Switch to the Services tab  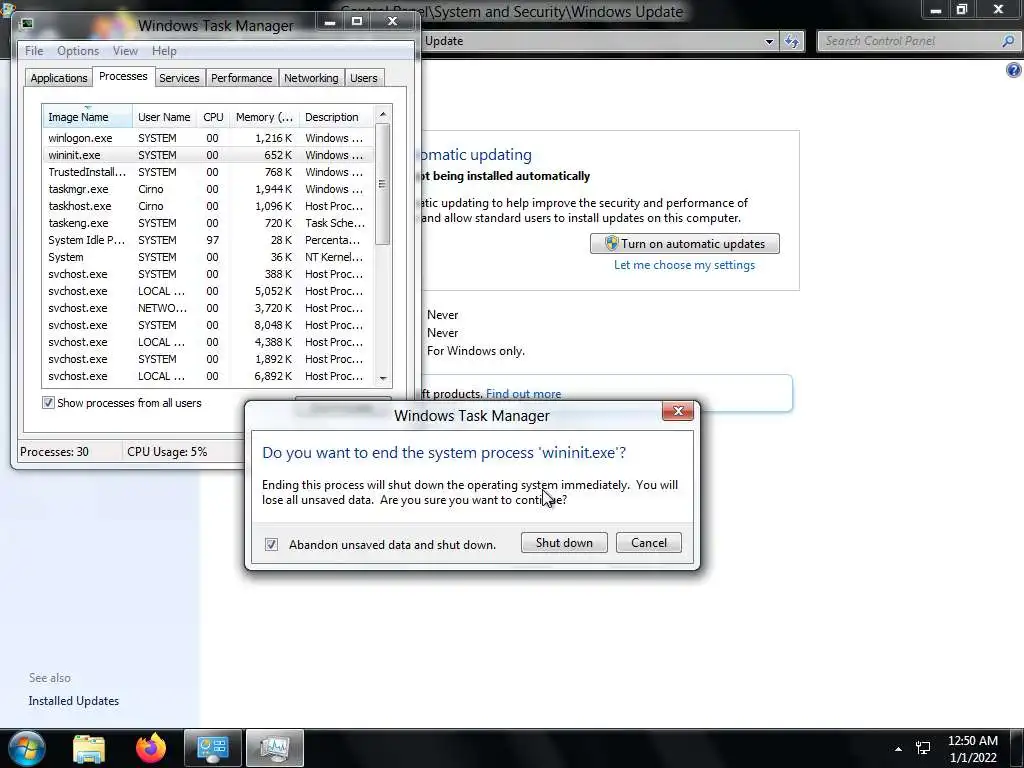[179, 78]
